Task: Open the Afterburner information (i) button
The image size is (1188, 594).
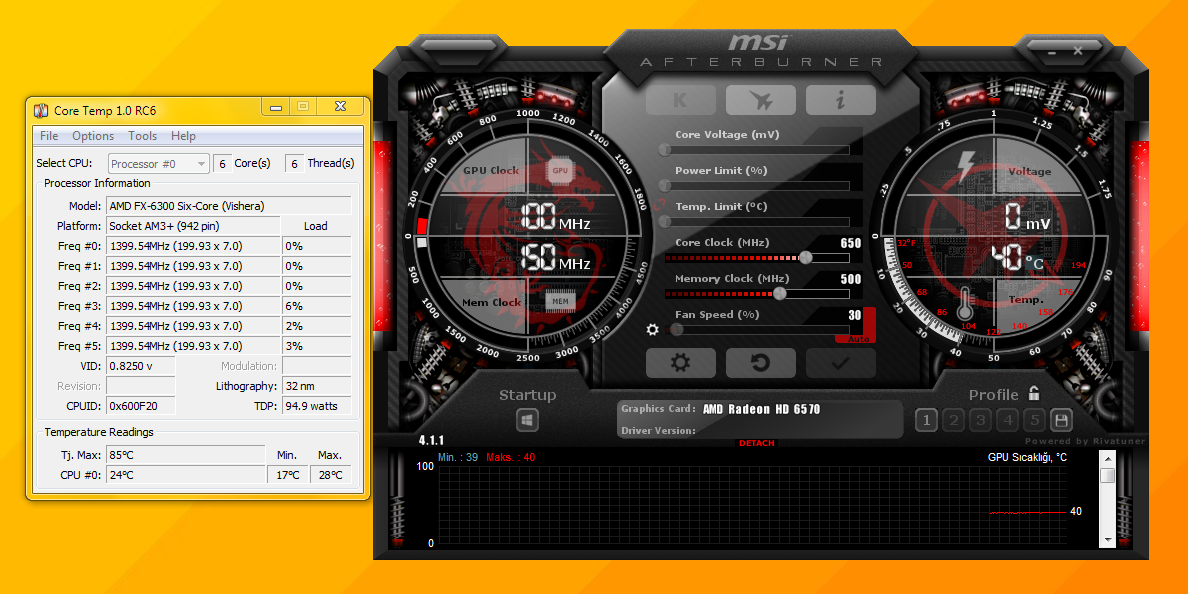Action: (840, 100)
